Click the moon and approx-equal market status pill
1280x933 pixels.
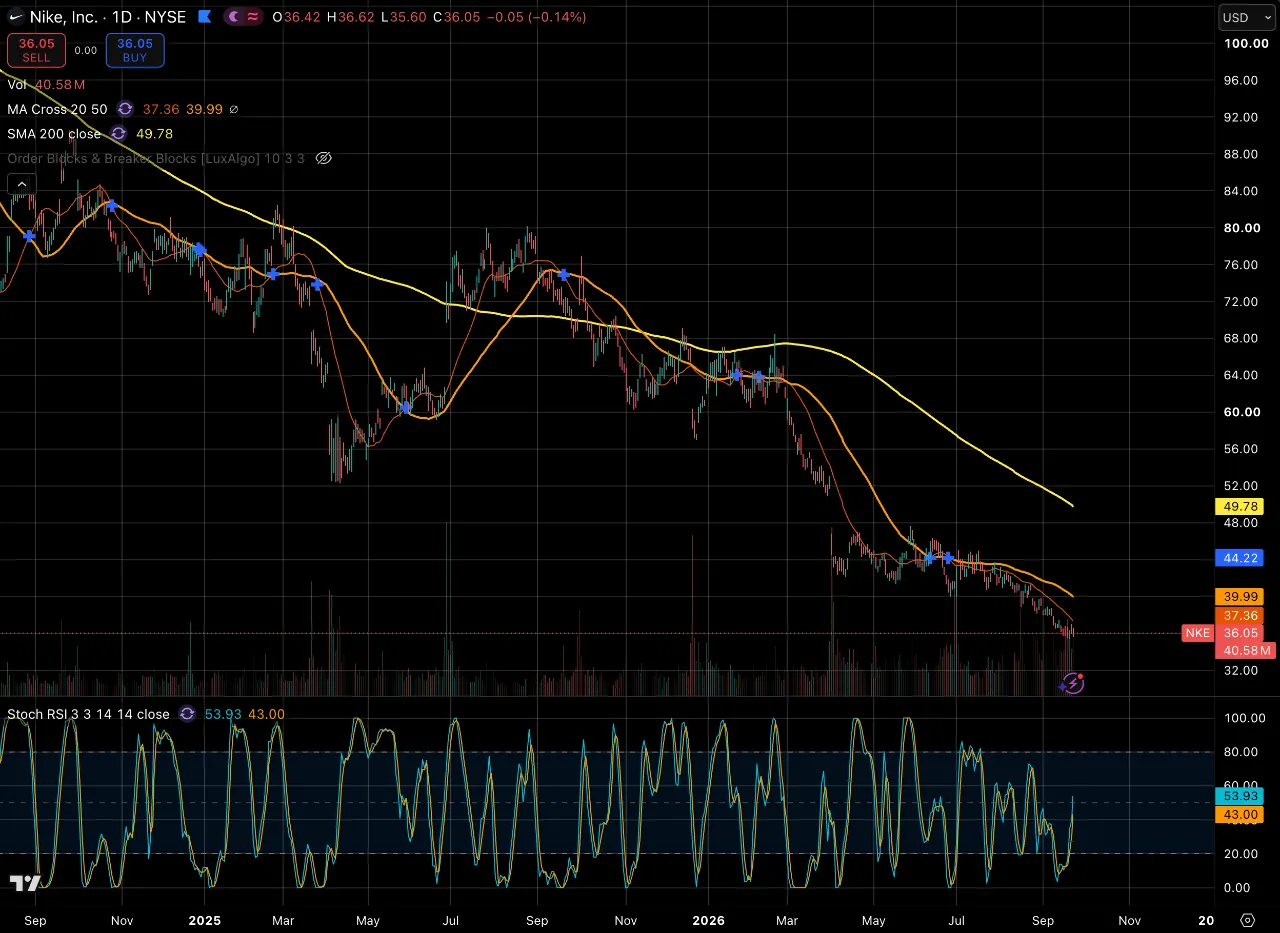pos(244,17)
